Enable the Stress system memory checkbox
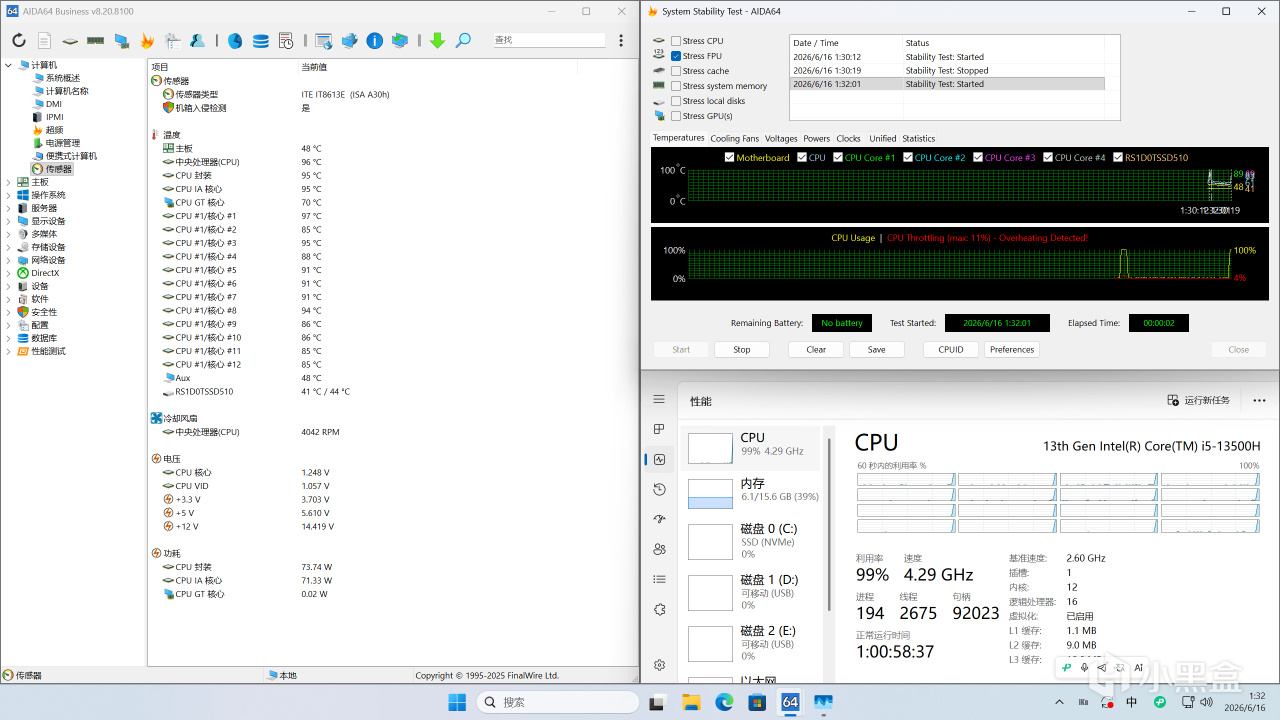 (x=676, y=86)
